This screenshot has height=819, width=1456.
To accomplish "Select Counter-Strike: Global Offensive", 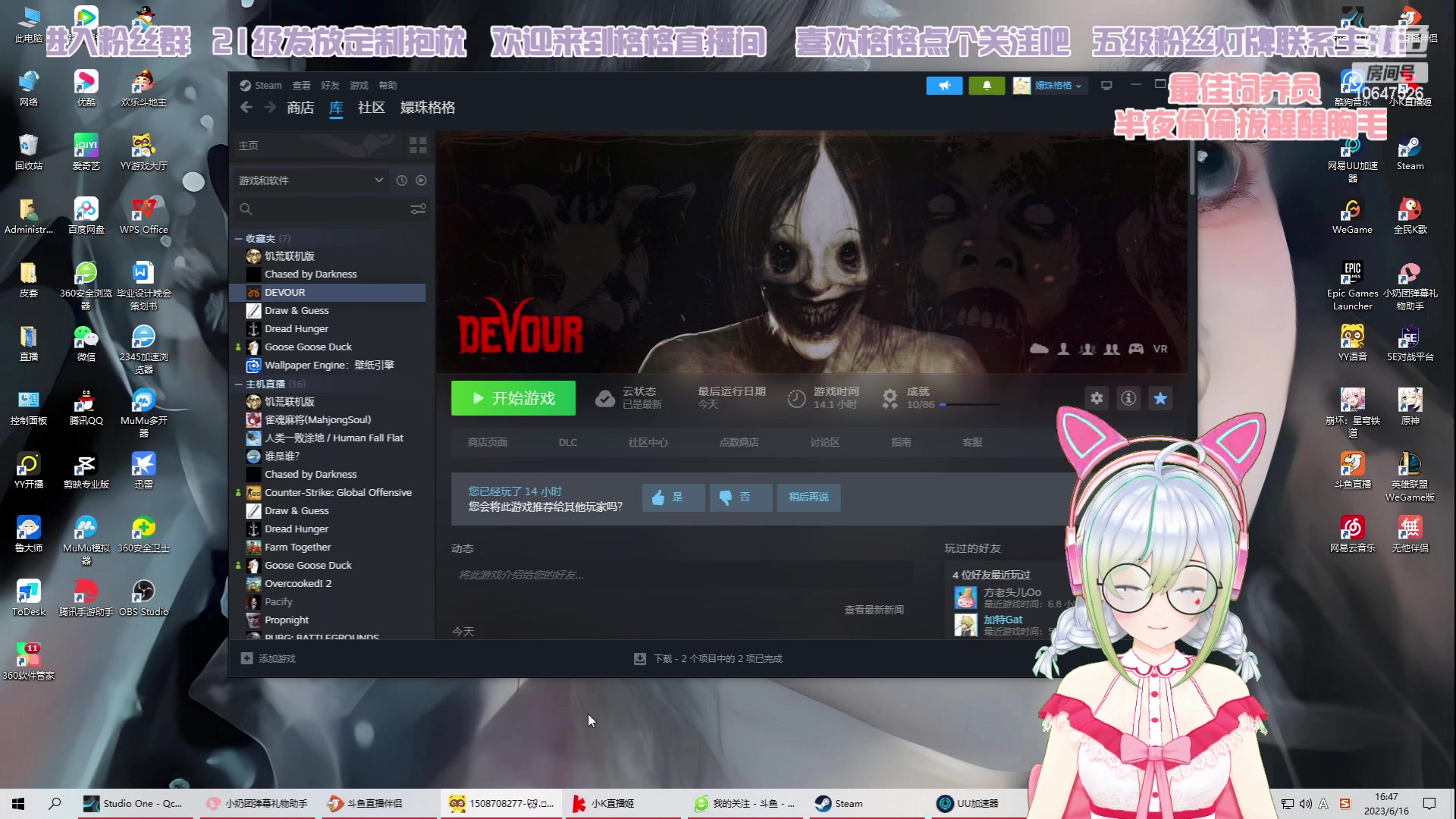I will click(337, 492).
